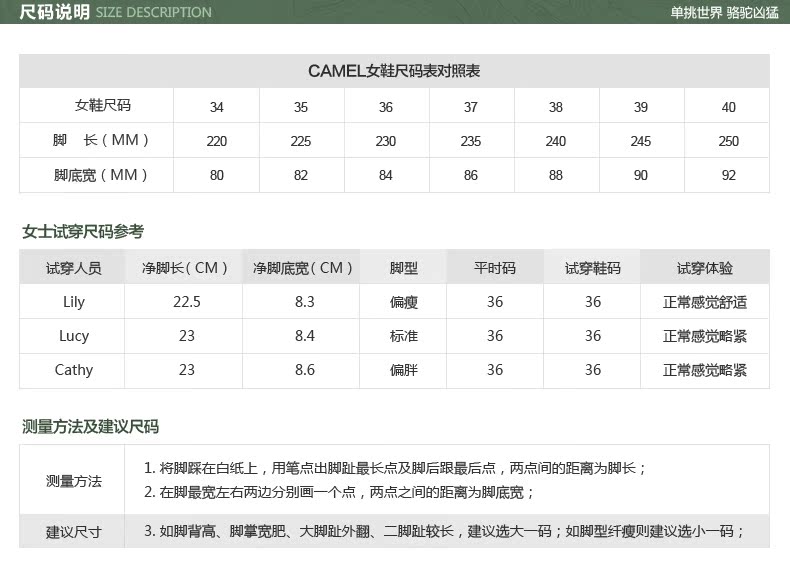Click Cathy's foot width '8.6'
This screenshot has width=790, height=578.
[305, 370]
